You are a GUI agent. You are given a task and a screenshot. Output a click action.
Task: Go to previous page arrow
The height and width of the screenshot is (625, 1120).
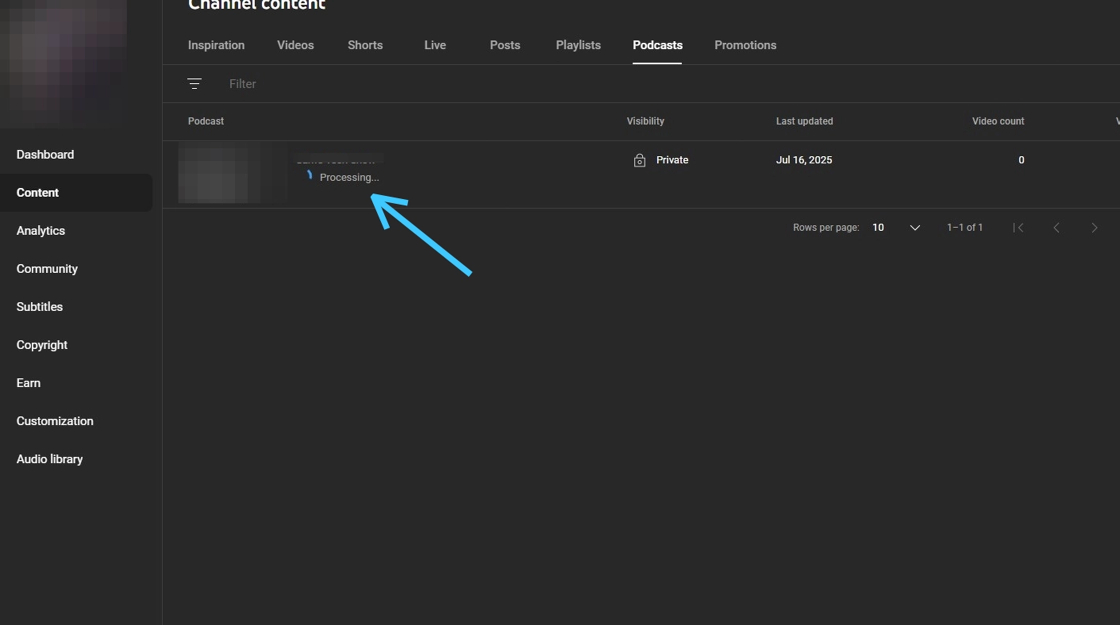pos(1056,228)
